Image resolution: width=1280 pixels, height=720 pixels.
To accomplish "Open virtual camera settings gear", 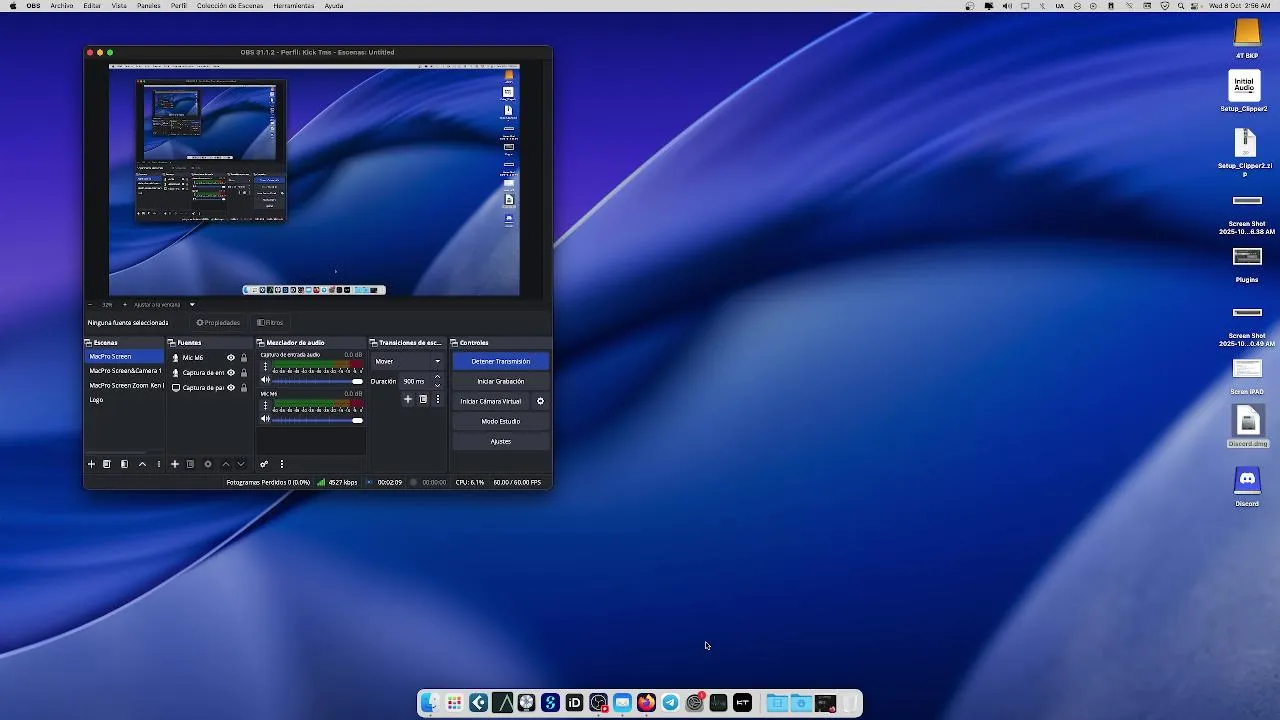I will click(540, 401).
